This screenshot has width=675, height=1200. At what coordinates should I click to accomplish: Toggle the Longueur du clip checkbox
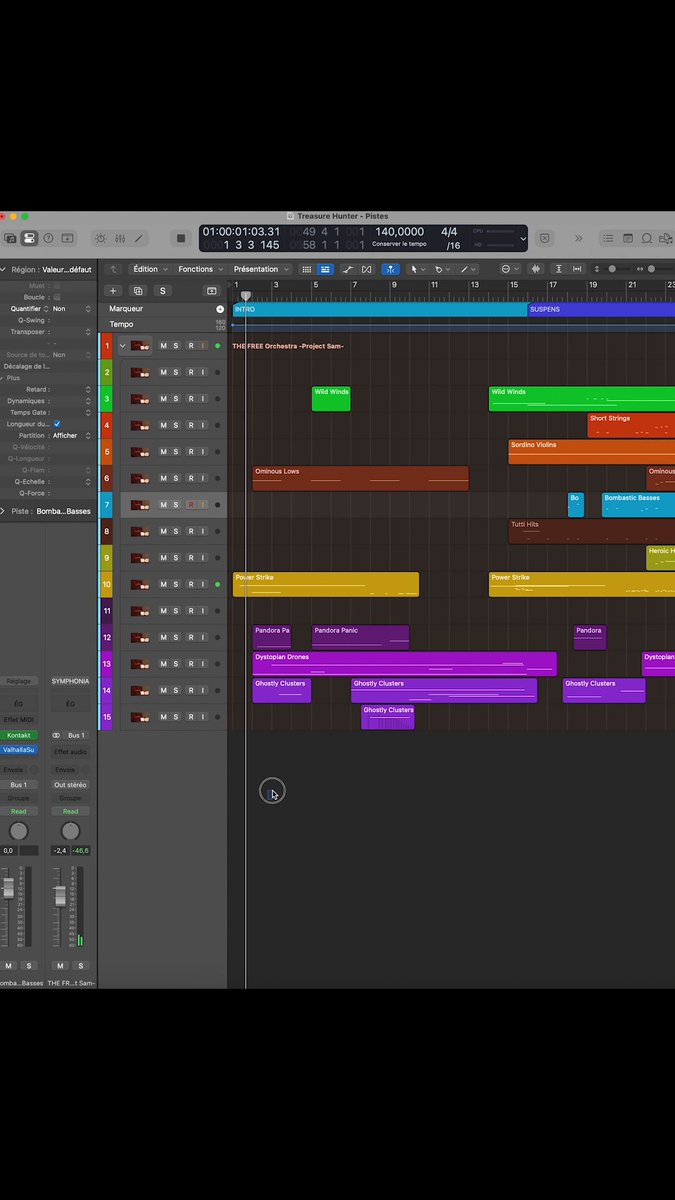click(57, 424)
